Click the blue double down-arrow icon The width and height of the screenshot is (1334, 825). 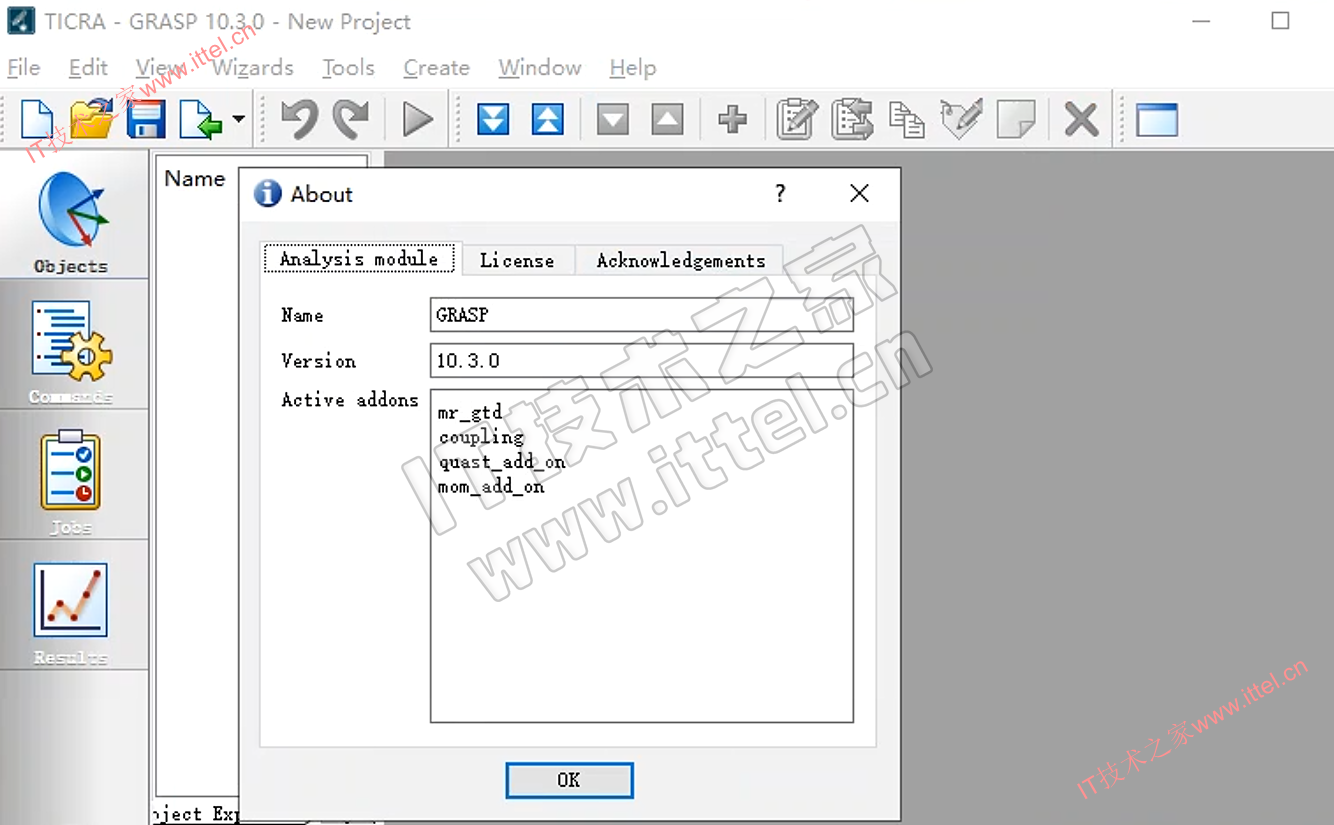(493, 120)
